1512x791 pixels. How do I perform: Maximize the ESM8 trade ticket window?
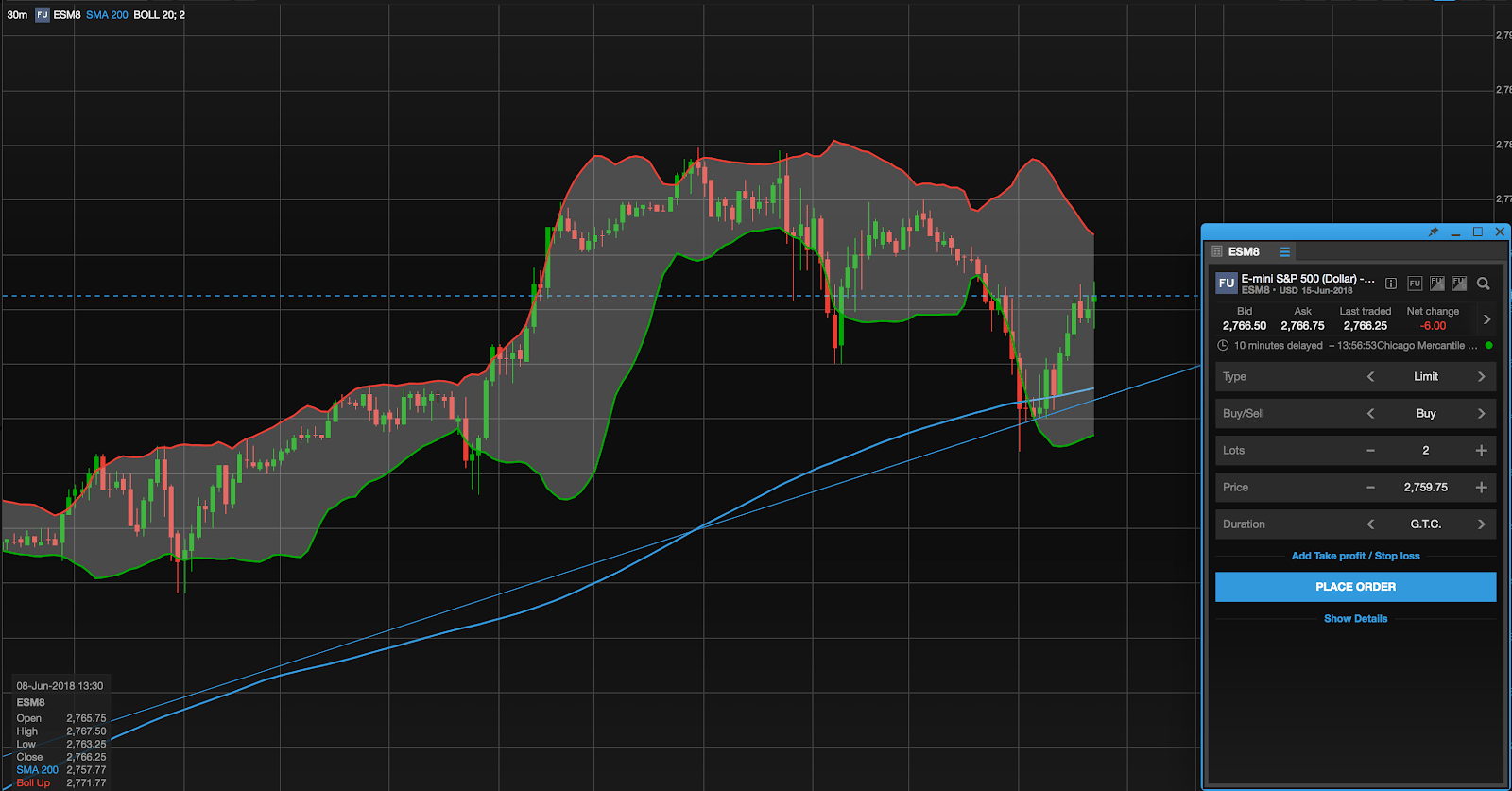click(x=1478, y=232)
